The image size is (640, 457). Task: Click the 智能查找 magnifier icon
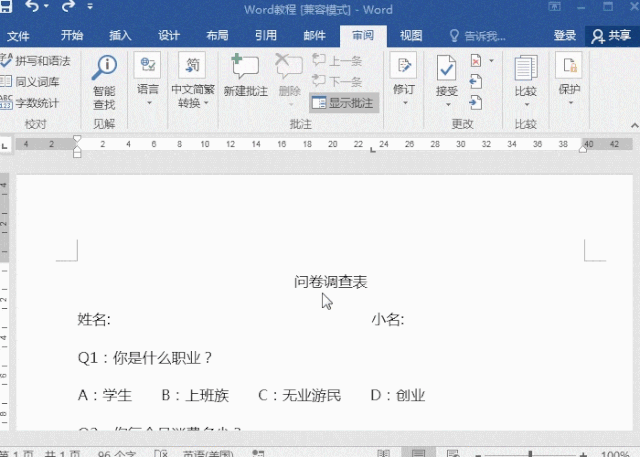click(104, 67)
